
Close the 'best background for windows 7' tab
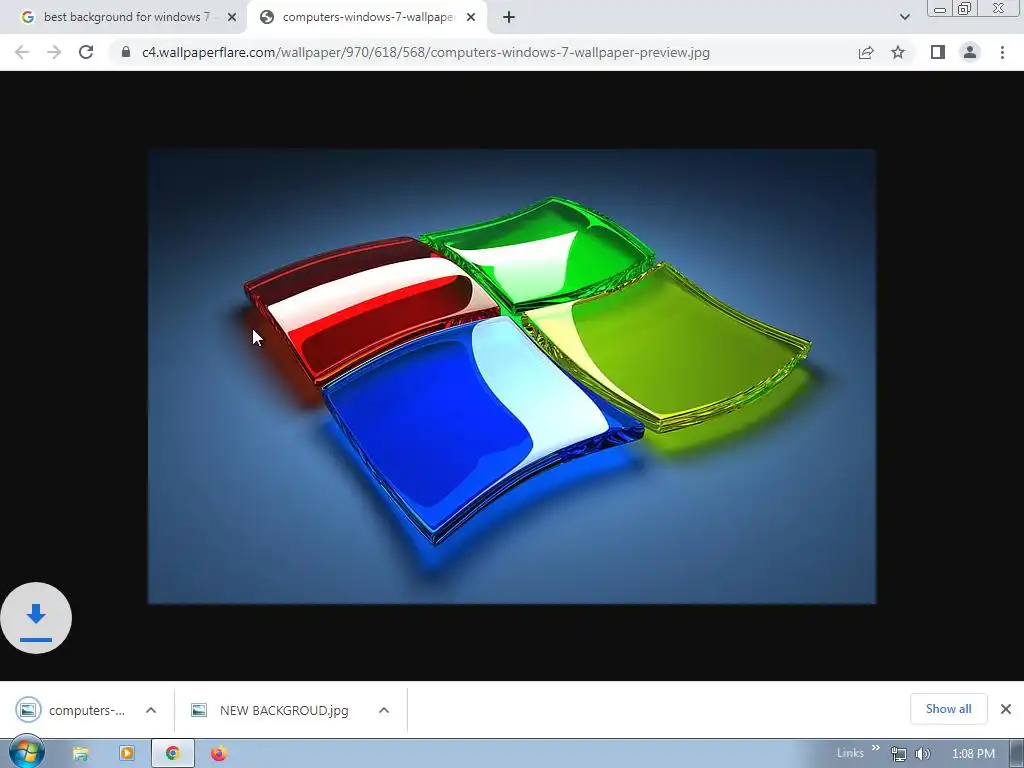click(232, 18)
